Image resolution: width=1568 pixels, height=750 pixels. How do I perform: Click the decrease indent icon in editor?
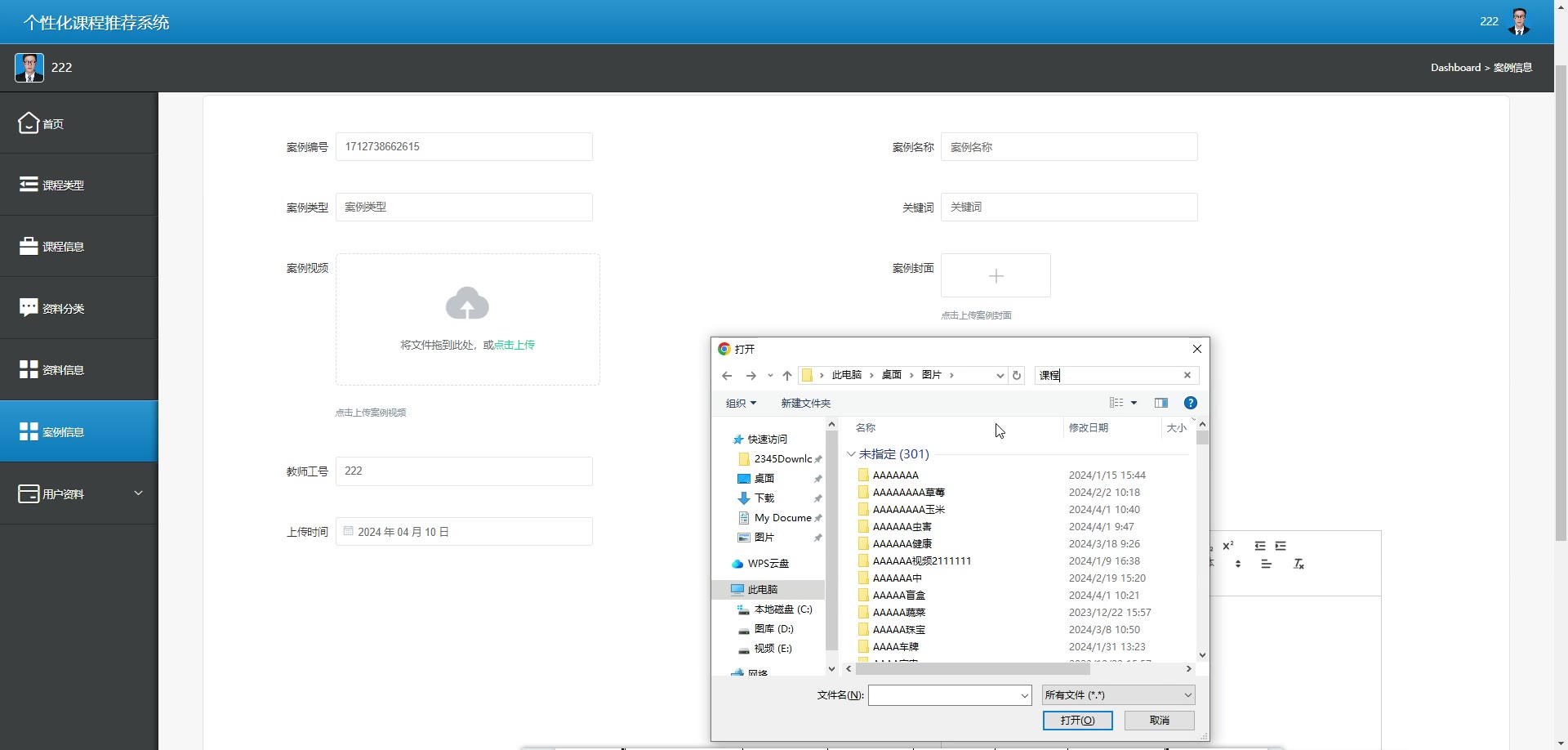[1260, 546]
